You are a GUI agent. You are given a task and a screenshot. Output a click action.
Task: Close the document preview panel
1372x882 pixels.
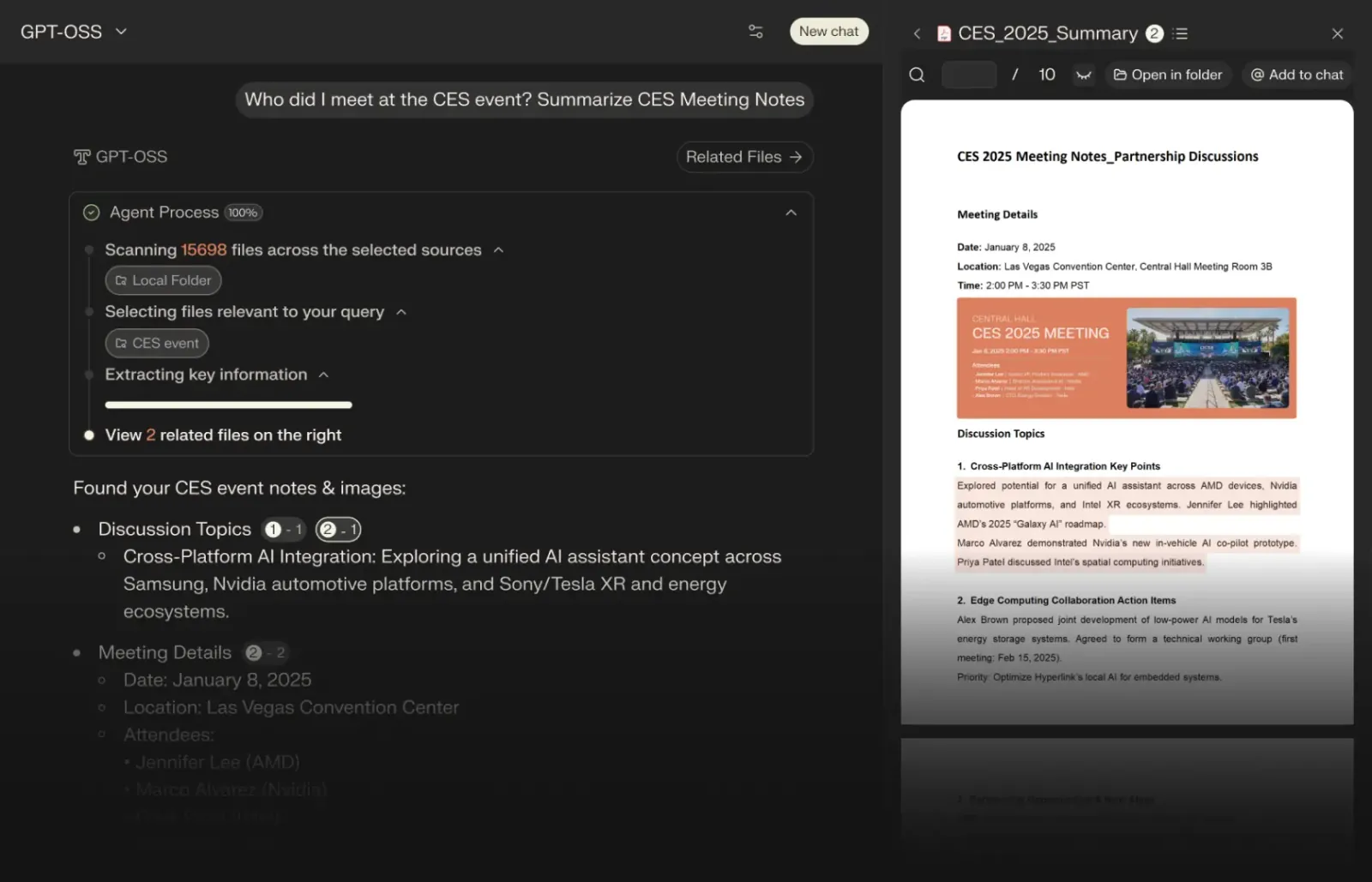pos(1337,33)
